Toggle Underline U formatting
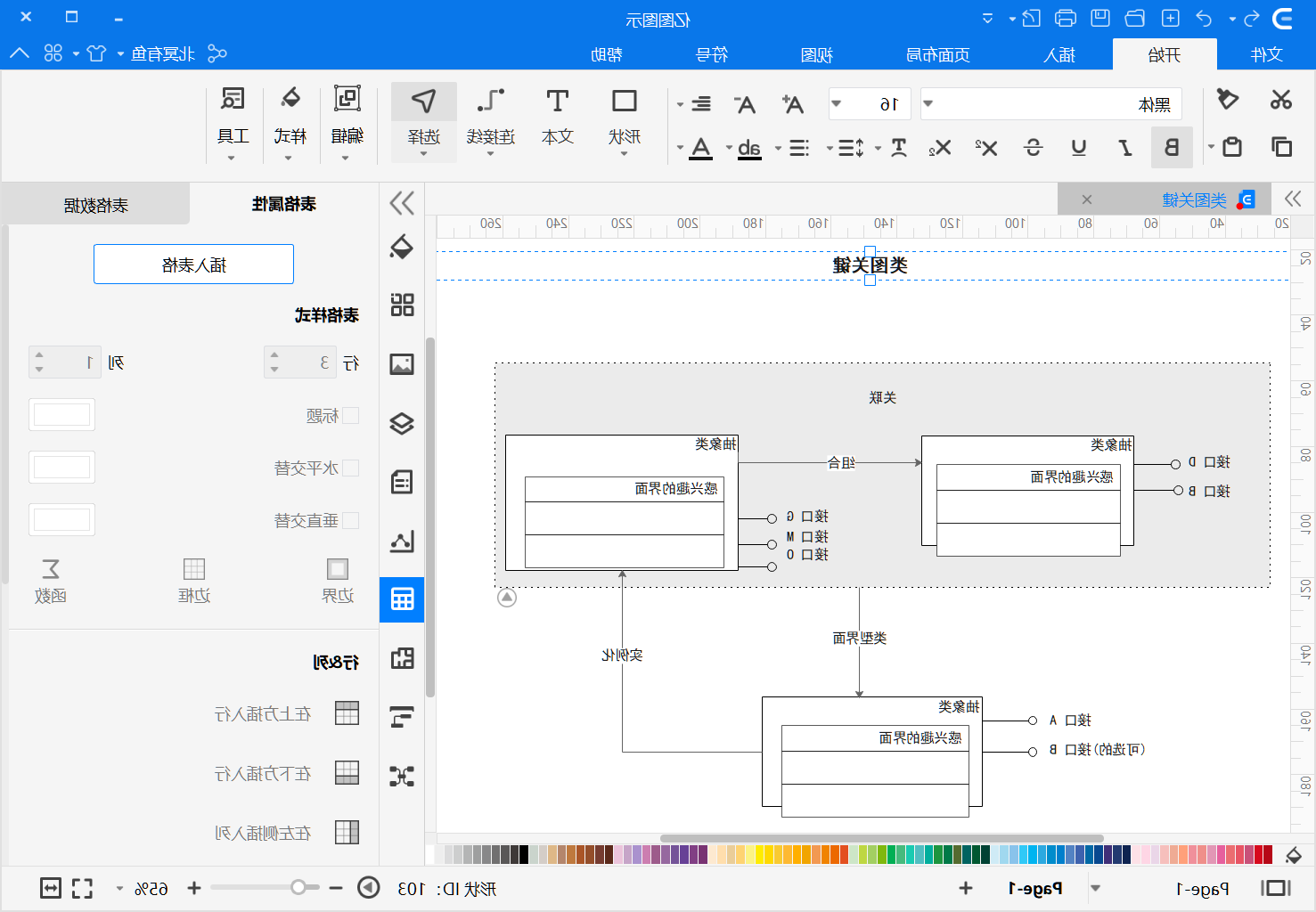This screenshot has height=912, width=1316. (x=1079, y=147)
